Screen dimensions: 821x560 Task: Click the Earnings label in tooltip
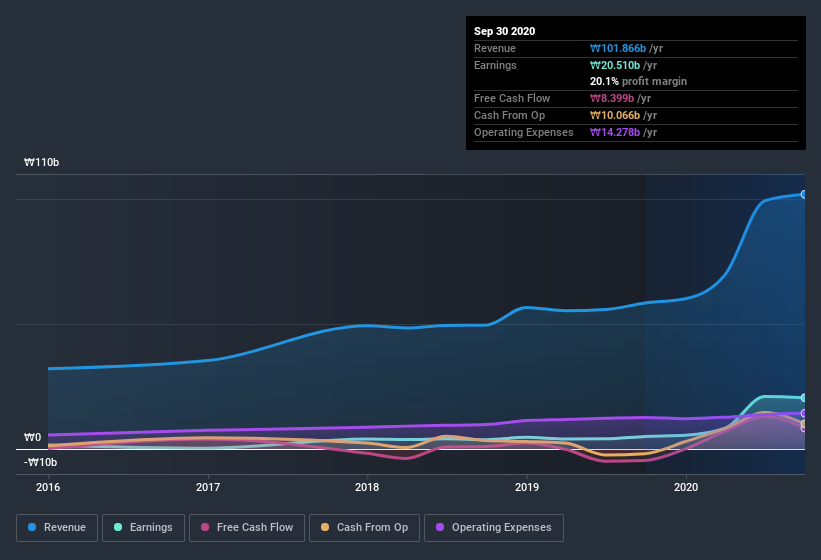tap(495, 65)
